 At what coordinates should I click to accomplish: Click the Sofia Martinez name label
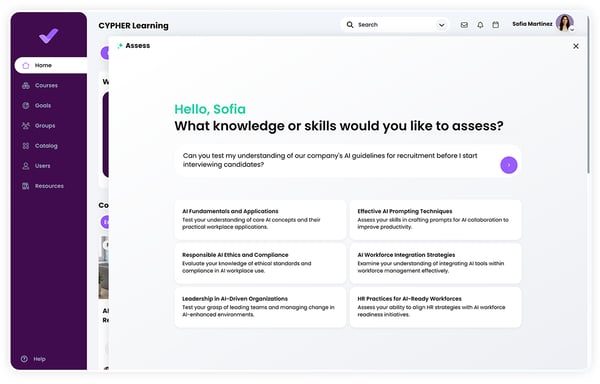click(x=532, y=24)
